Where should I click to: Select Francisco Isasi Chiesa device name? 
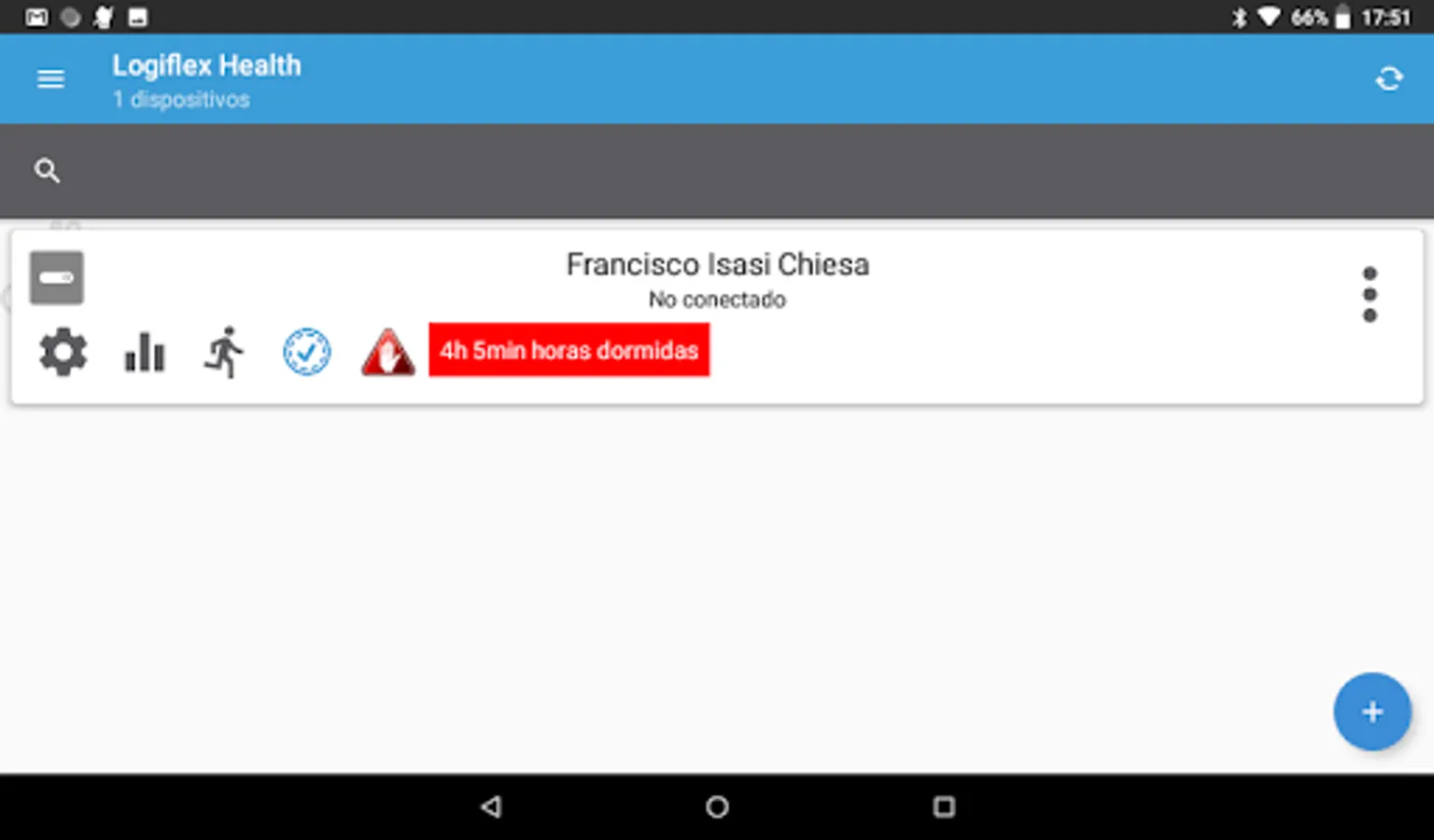click(717, 264)
